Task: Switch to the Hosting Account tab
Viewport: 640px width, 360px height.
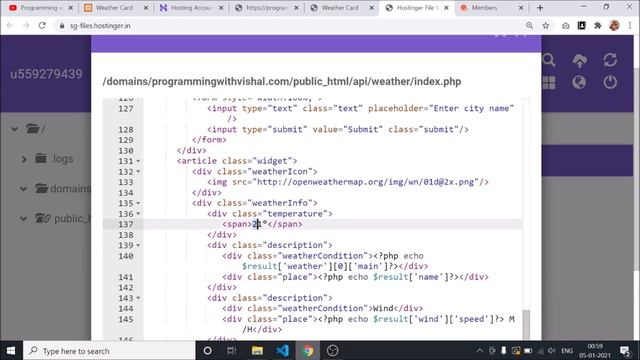Action: point(190,8)
